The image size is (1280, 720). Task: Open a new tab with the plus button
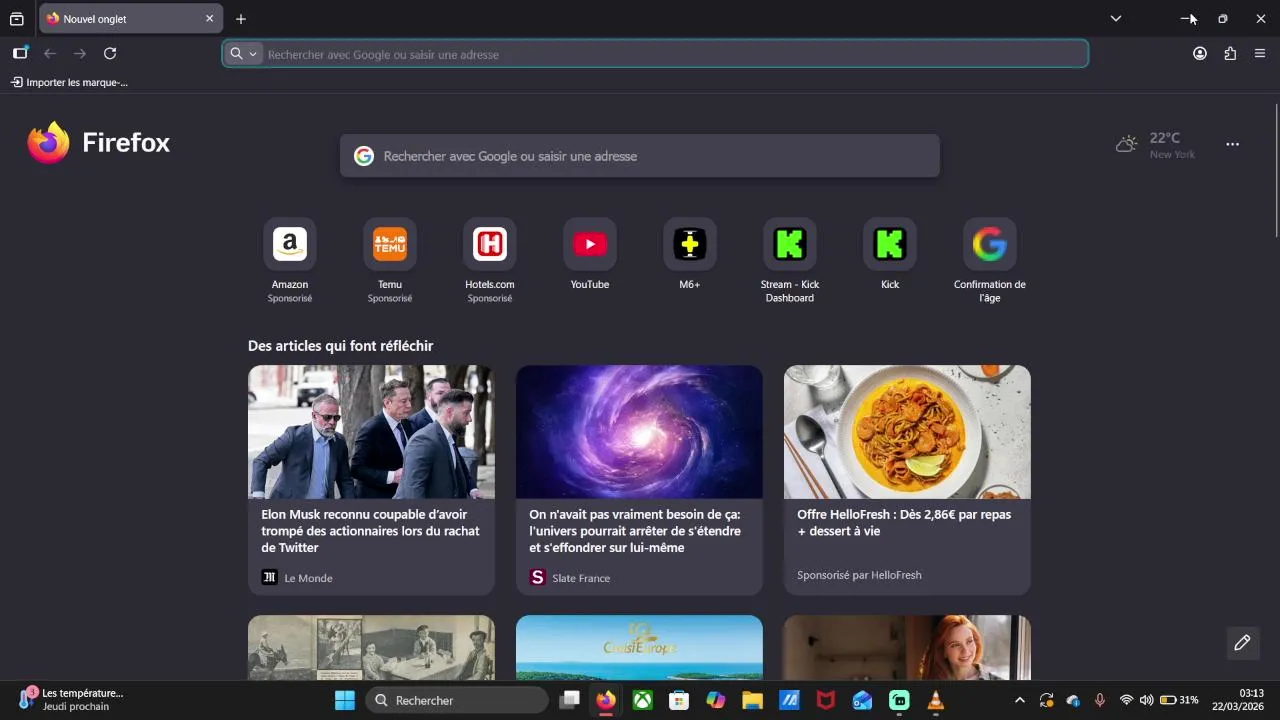[241, 19]
